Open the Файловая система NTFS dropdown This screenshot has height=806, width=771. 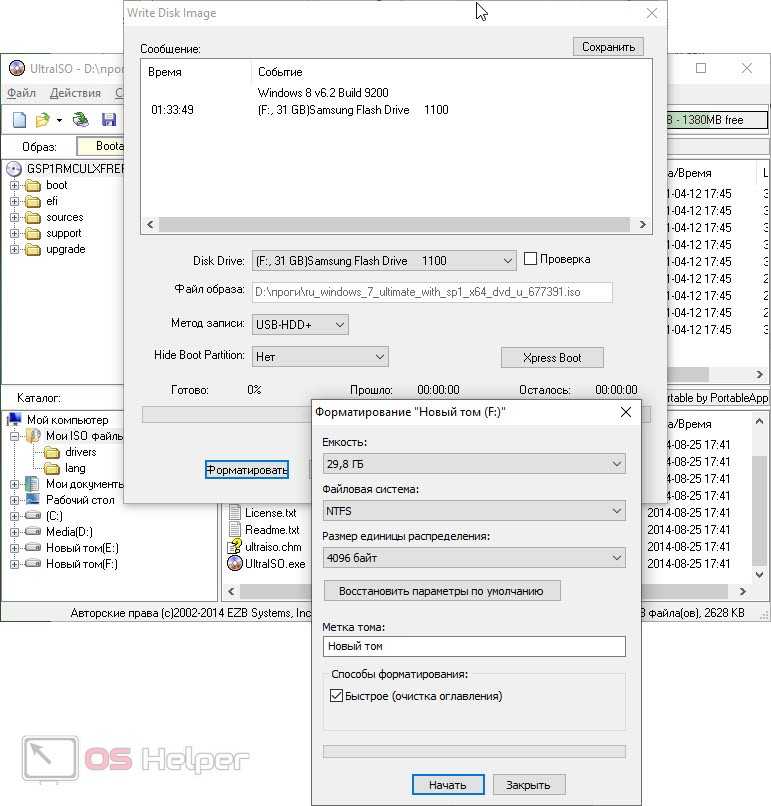[x=474, y=511]
